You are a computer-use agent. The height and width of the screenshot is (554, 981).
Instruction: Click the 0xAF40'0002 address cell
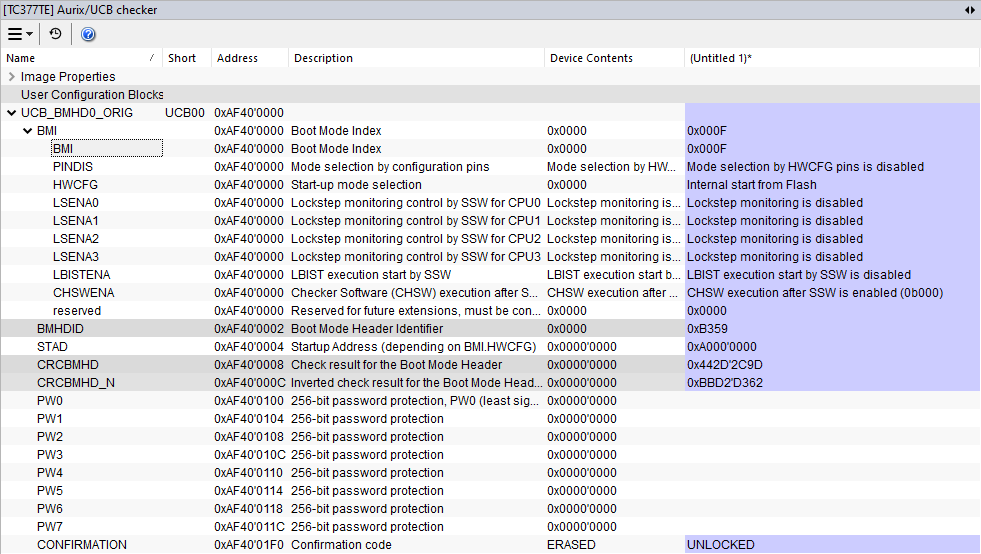[250, 329]
